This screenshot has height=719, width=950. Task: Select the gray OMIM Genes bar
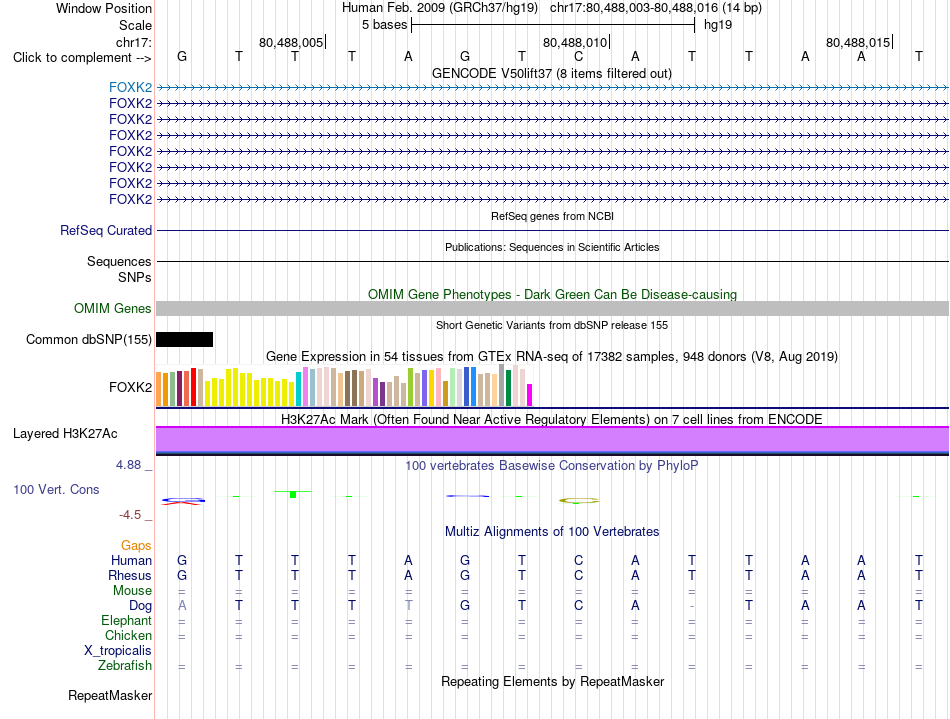tap(552, 308)
